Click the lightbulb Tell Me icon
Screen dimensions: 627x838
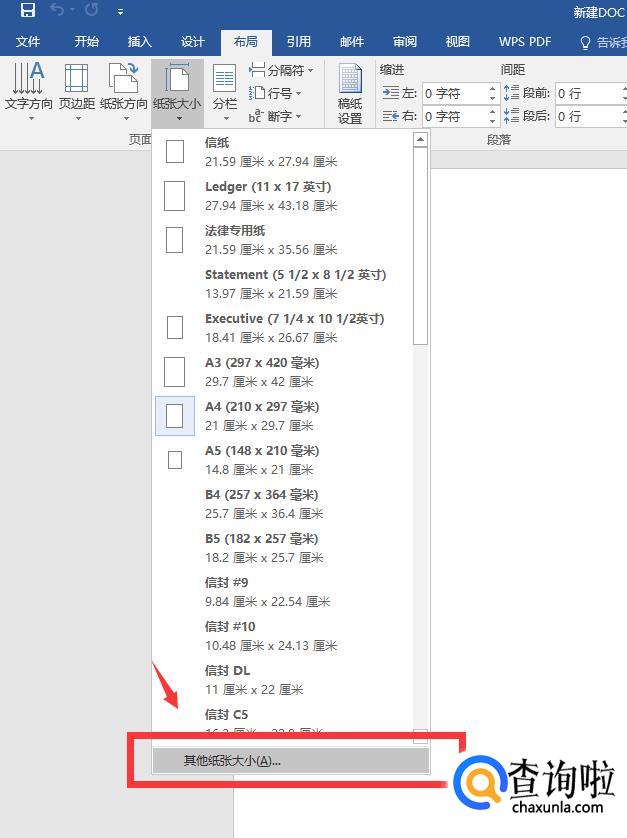[x=585, y=42]
